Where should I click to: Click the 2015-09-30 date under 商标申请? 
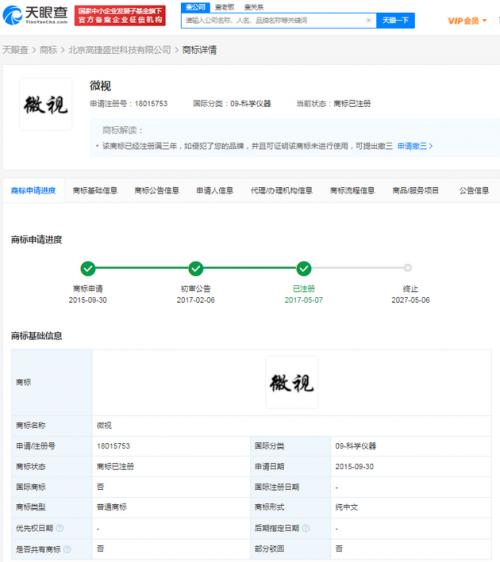click(x=88, y=300)
